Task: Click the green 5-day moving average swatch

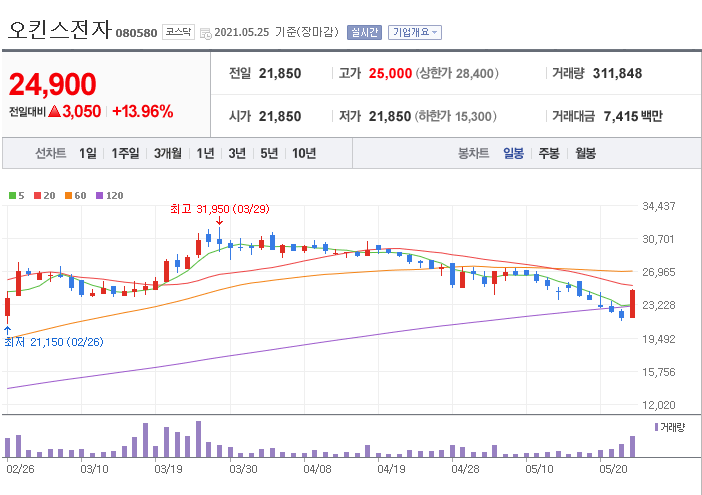Action: tap(13, 196)
